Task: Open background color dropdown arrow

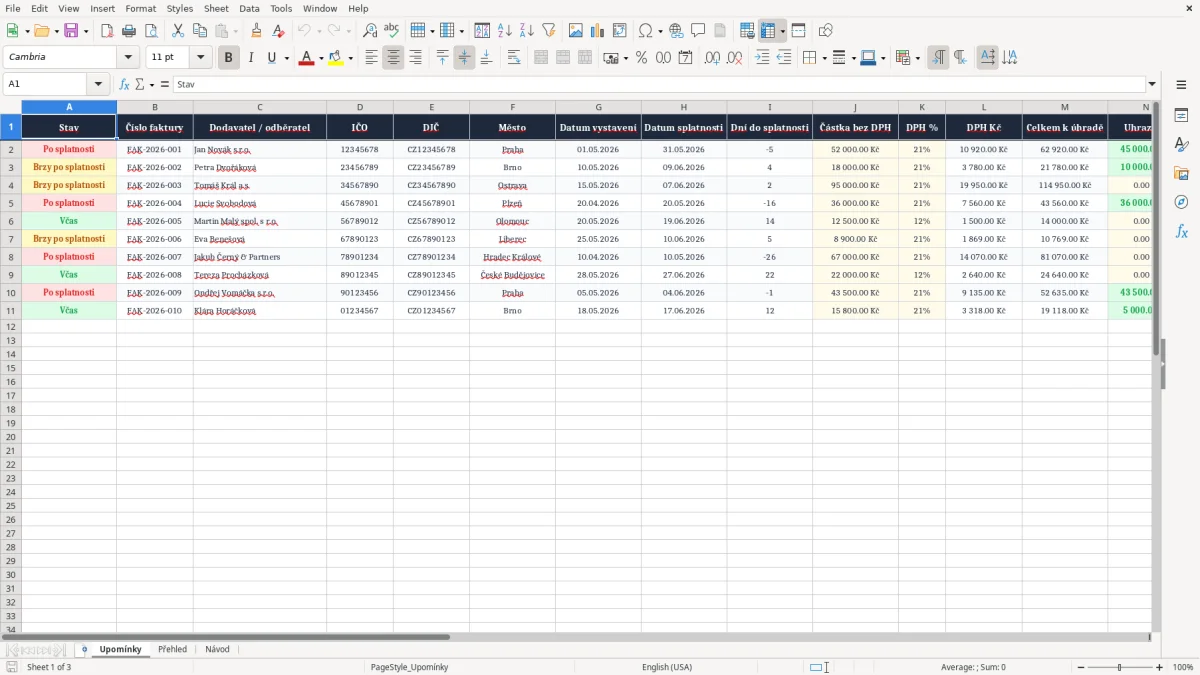Action: pyautogui.click(x=351, y=58)
